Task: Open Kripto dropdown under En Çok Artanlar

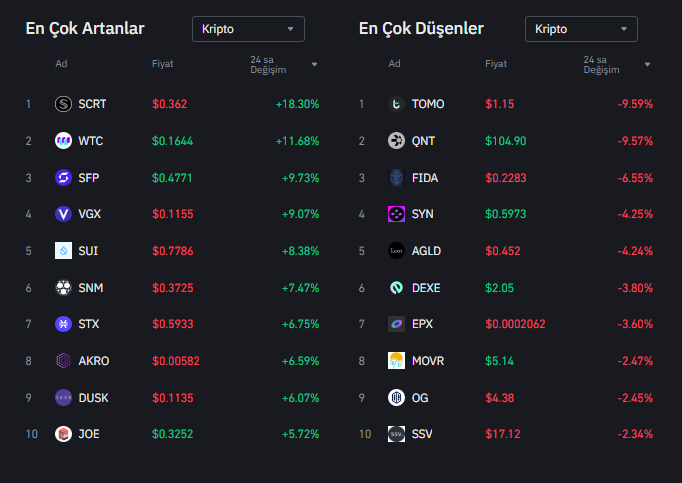Action: (248, 29)
